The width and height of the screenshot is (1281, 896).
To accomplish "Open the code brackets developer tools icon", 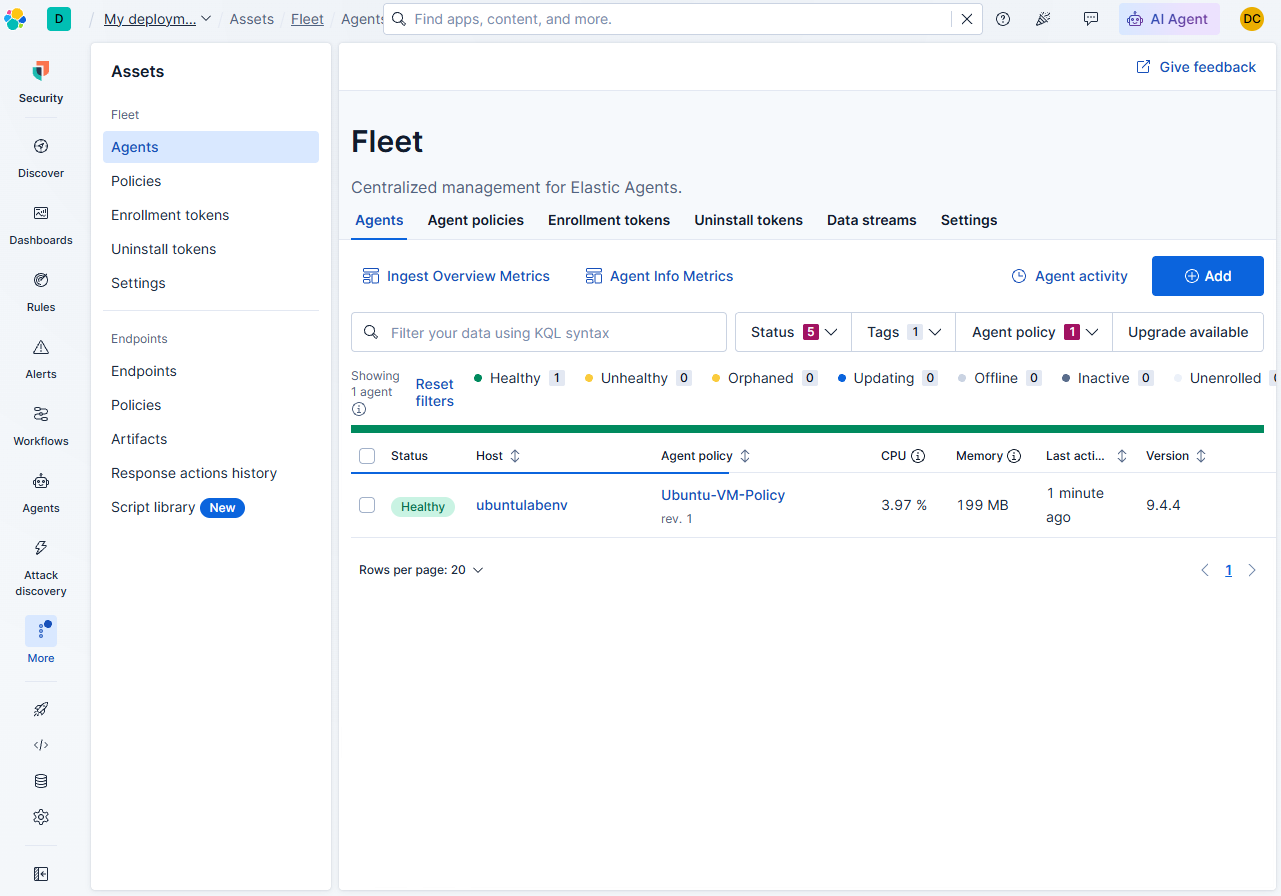I will pos(41,745).
